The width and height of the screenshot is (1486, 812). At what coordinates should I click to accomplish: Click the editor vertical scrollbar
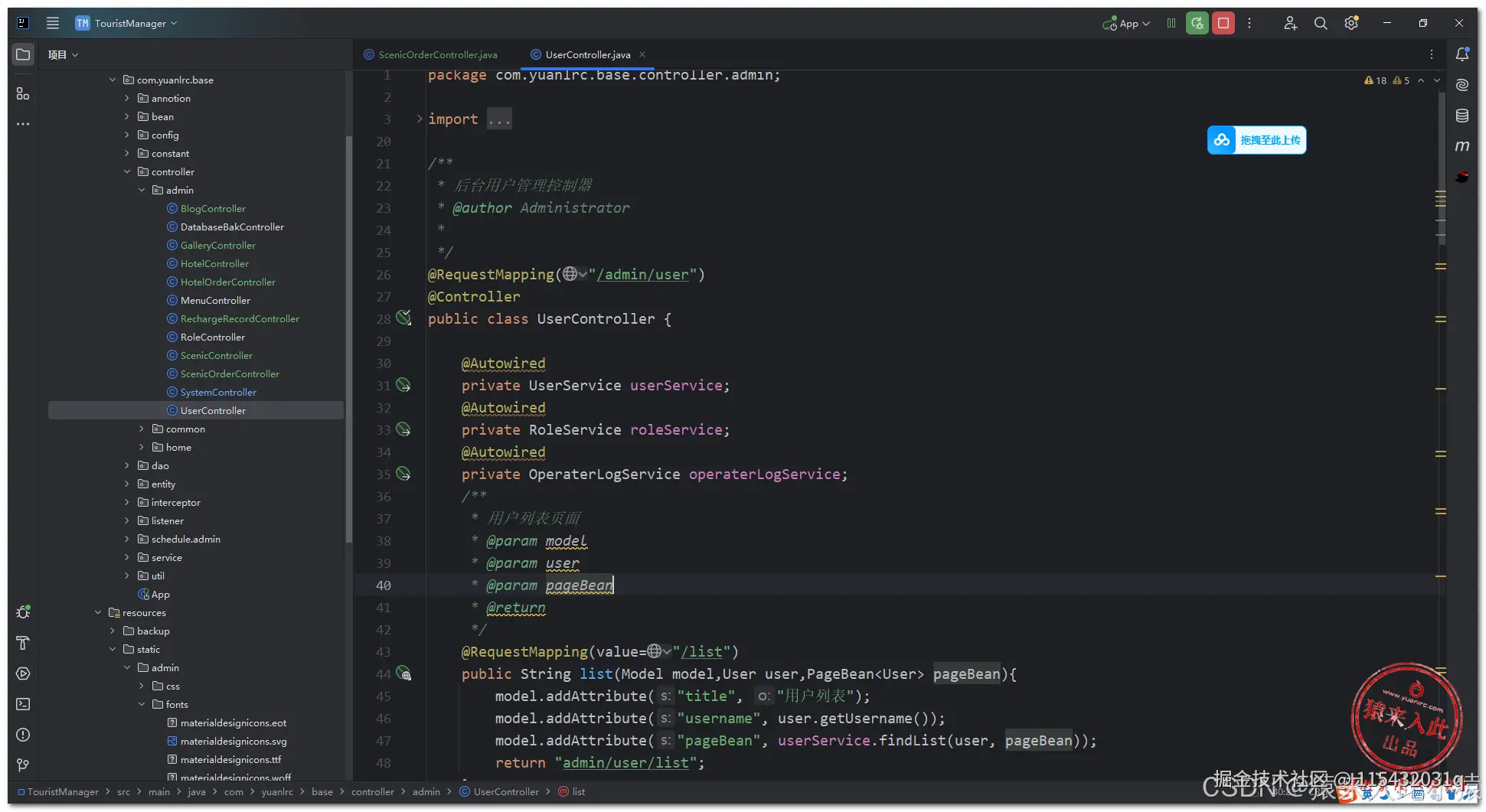pyautogui.click(x=1442, y=168)
